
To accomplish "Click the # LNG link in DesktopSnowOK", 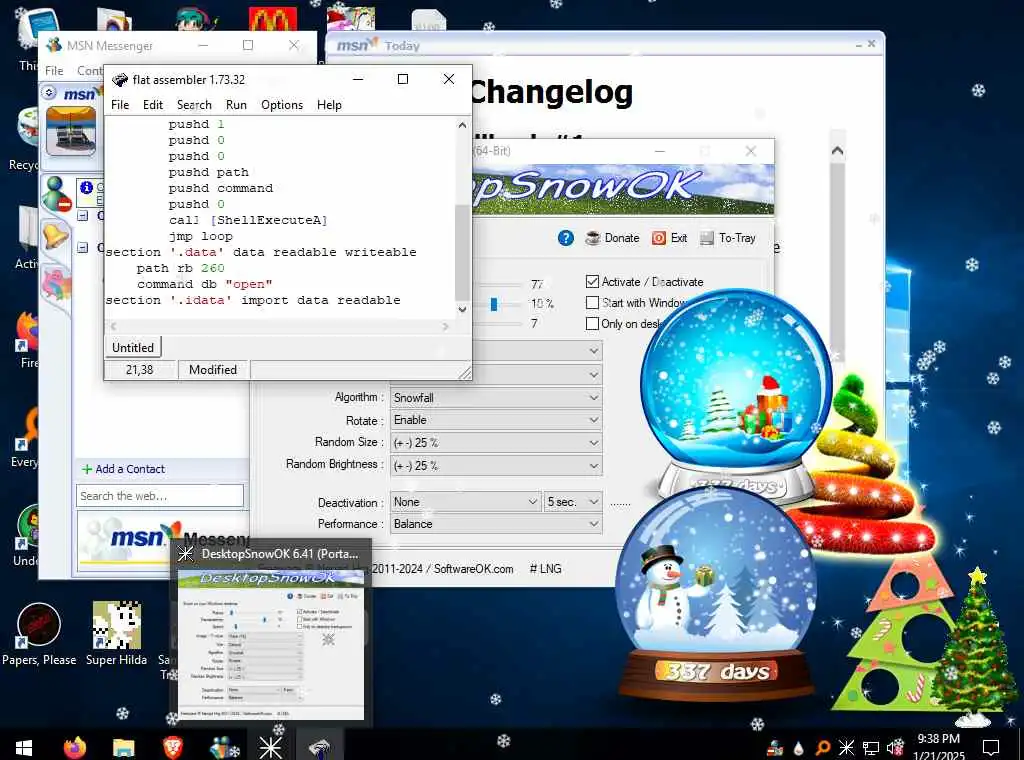I will 545,569.
